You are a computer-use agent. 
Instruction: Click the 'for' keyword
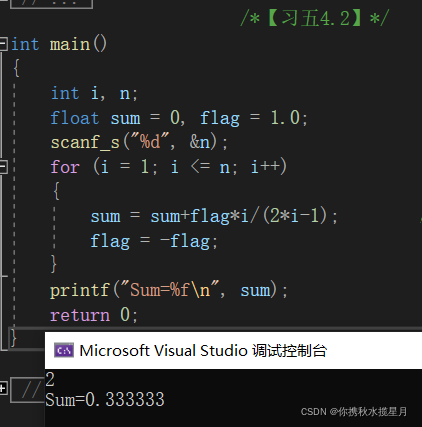tap(65, 167)
